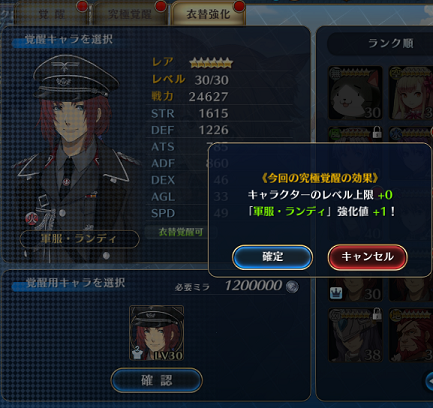Image resolution: width=433 pixels, height=408 pixels.
Task: Select the 覚醒 tab
Action: pos(52,14)
